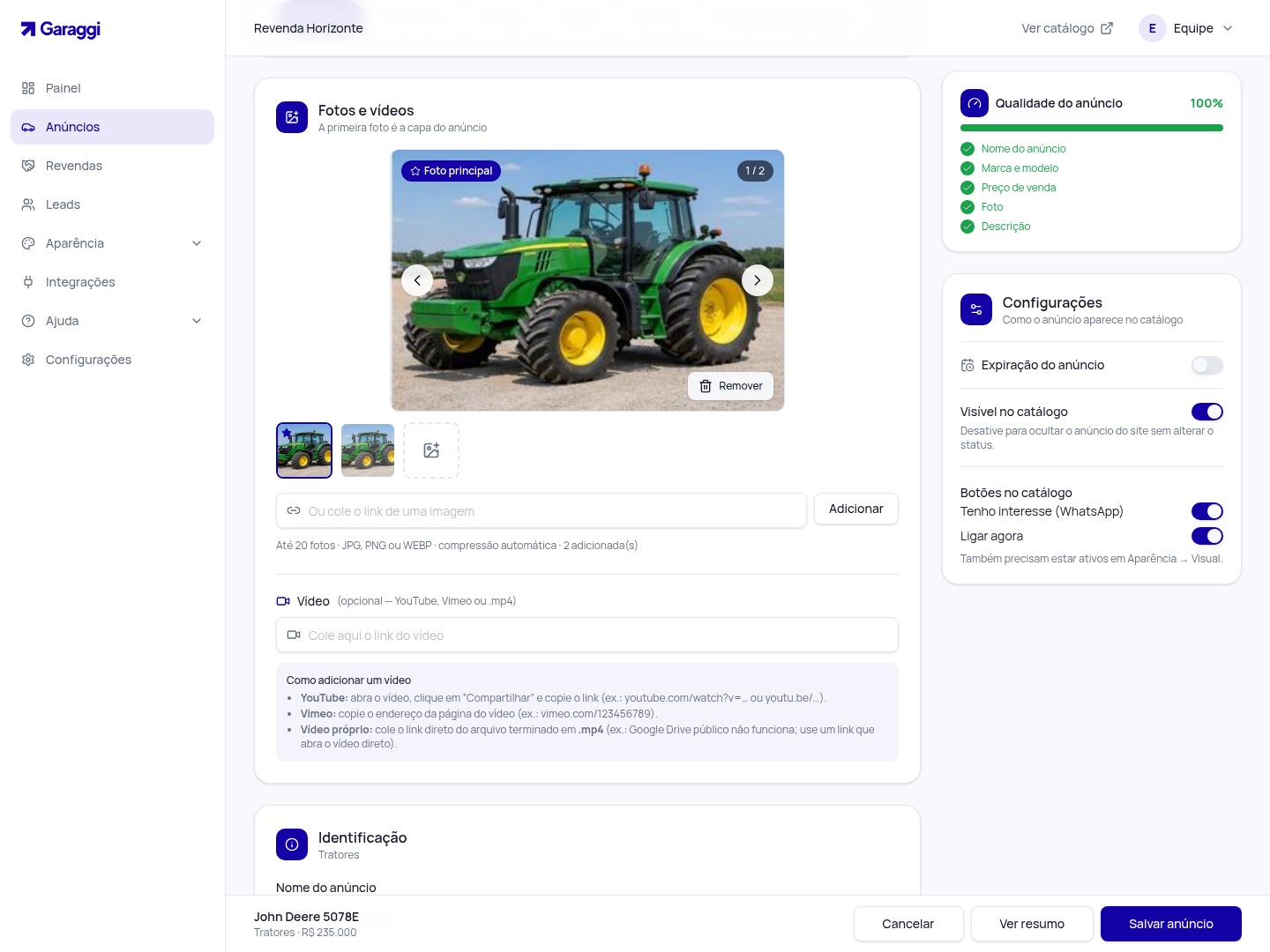Turn off the Ligar agora toggle
The width and height of the screenshot is (1270, 952).
point(1207,536)
